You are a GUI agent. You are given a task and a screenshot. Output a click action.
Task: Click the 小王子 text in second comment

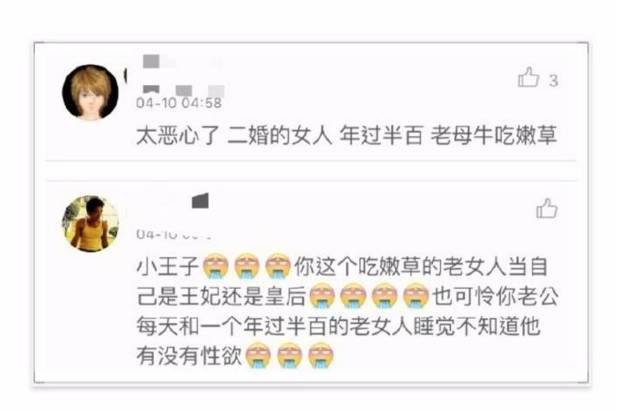click(168, 266)
